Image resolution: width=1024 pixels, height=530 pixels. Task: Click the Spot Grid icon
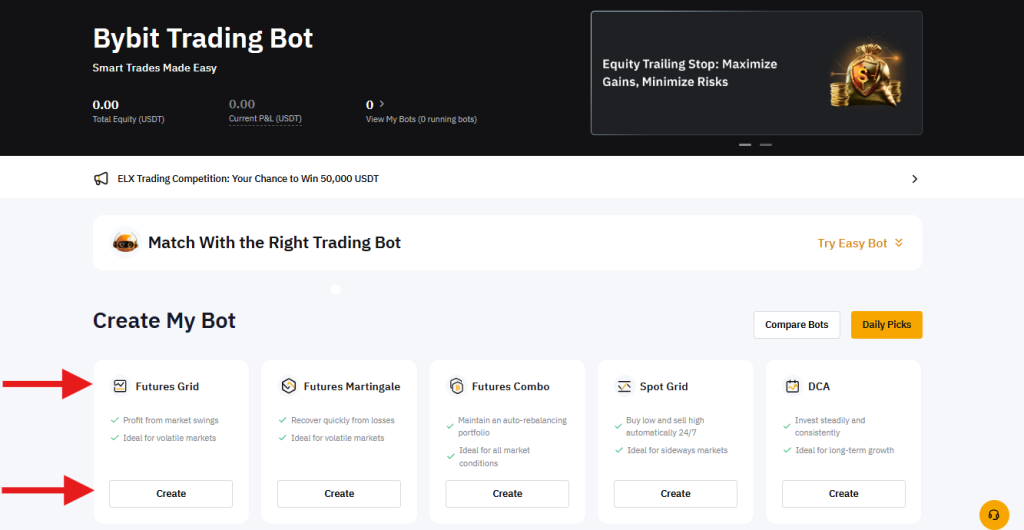pyautogui.click(x=624, y=386)
